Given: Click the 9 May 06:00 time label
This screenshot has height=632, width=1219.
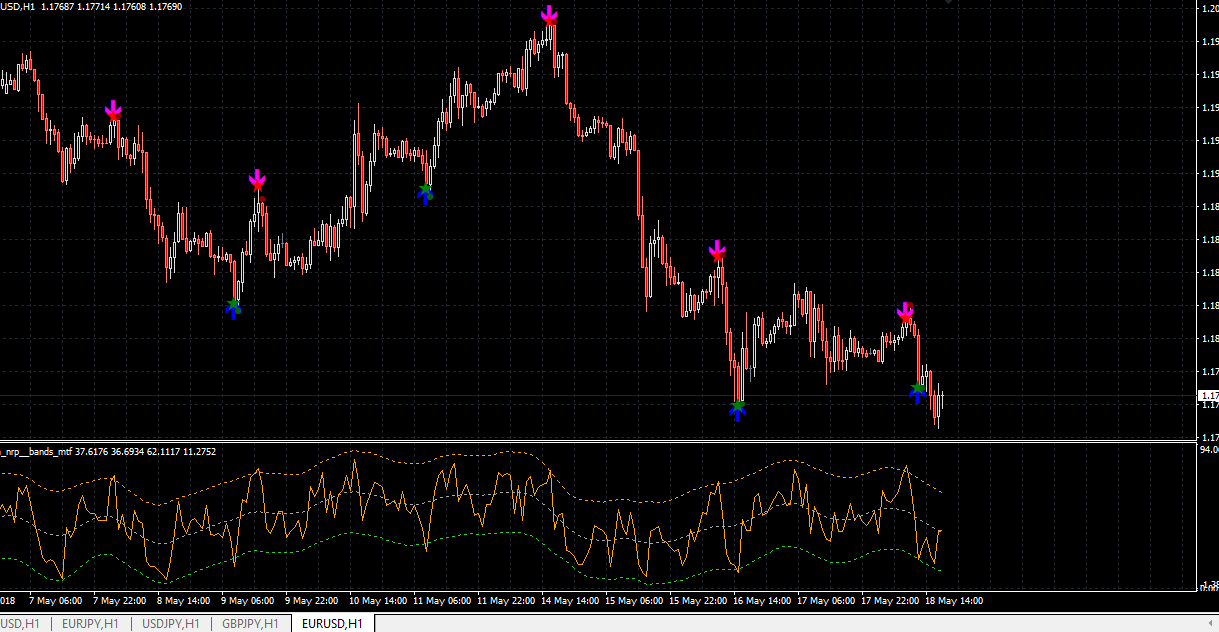Looking at the screenshot, I should pyautogui.click(x=247, y=601).
